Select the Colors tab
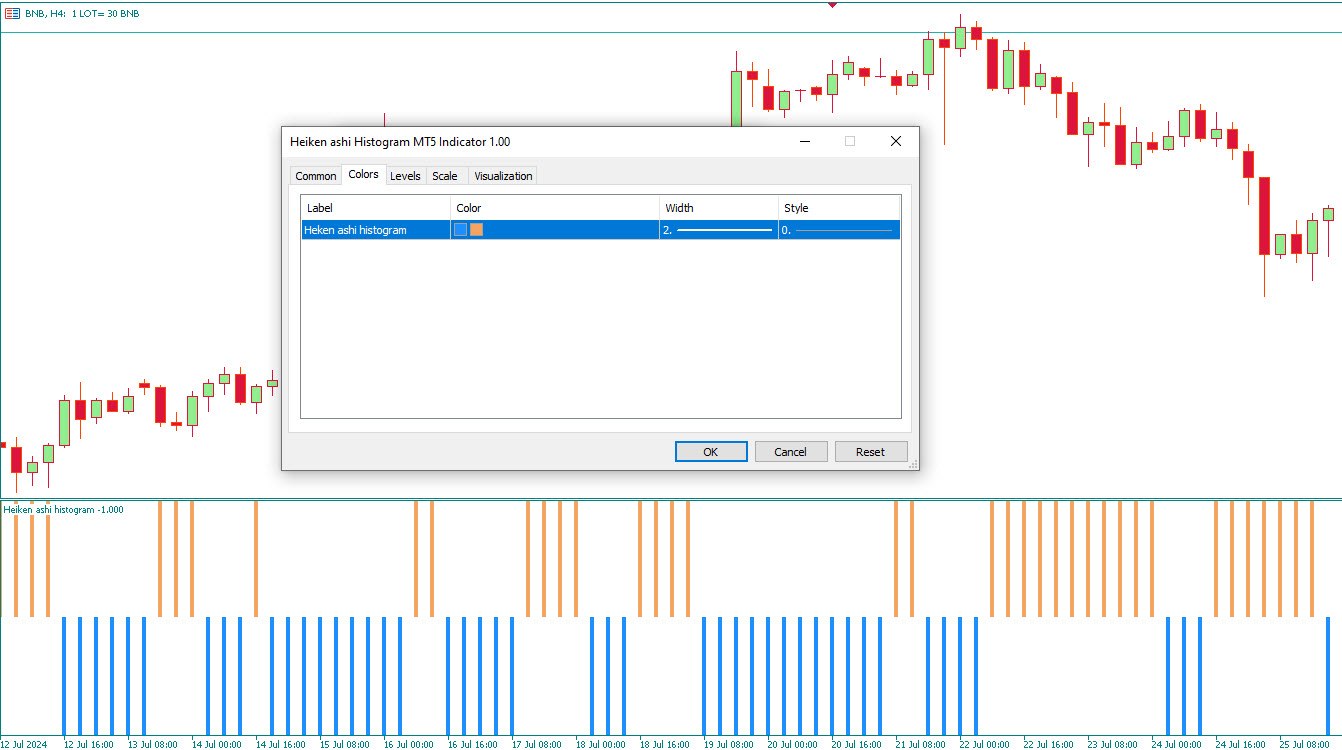 (363, 174)
